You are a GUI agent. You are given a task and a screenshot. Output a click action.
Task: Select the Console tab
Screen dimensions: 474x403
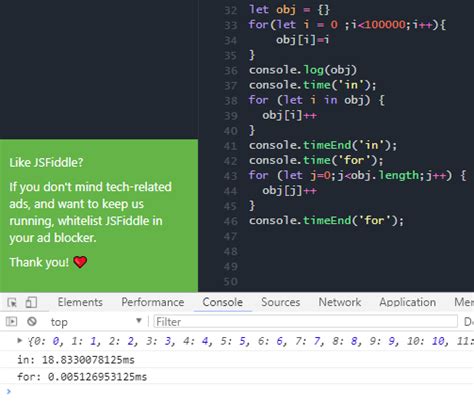(222, 302)
